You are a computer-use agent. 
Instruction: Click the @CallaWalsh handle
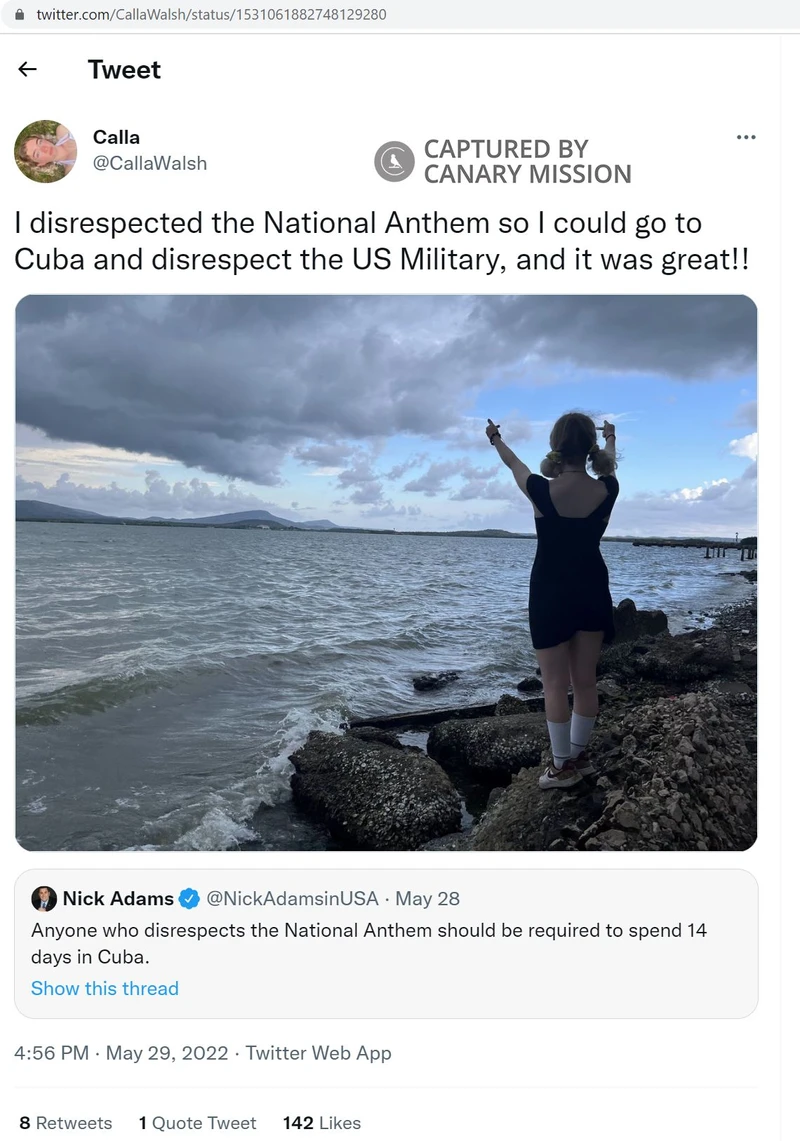tap(149, 163)
